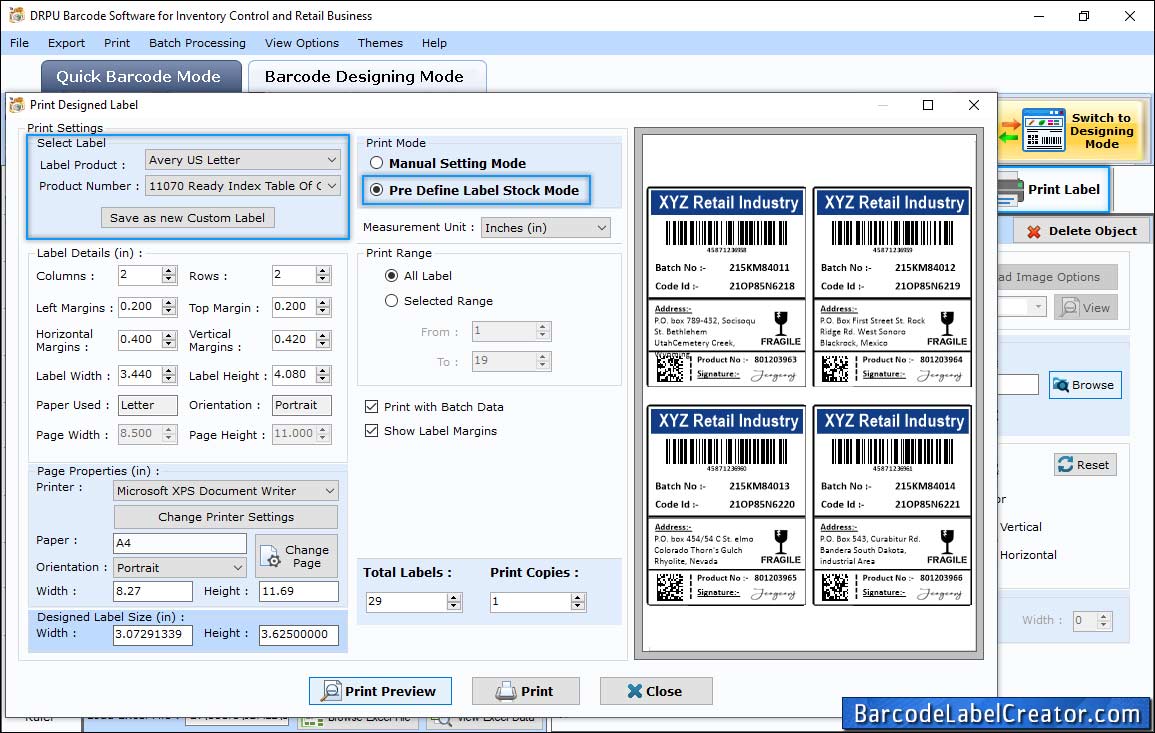Viewport: 1155px width, 733px height.
Task: Open the Measurement Unit dropdown
Action: tap(545, 228)
